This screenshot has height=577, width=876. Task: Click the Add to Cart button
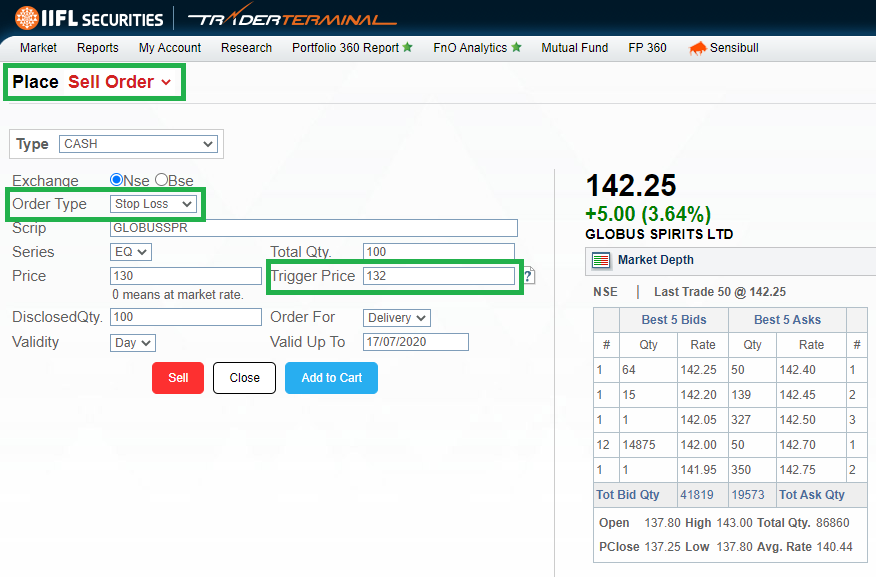pyautogui.click(x=331, y=378)
